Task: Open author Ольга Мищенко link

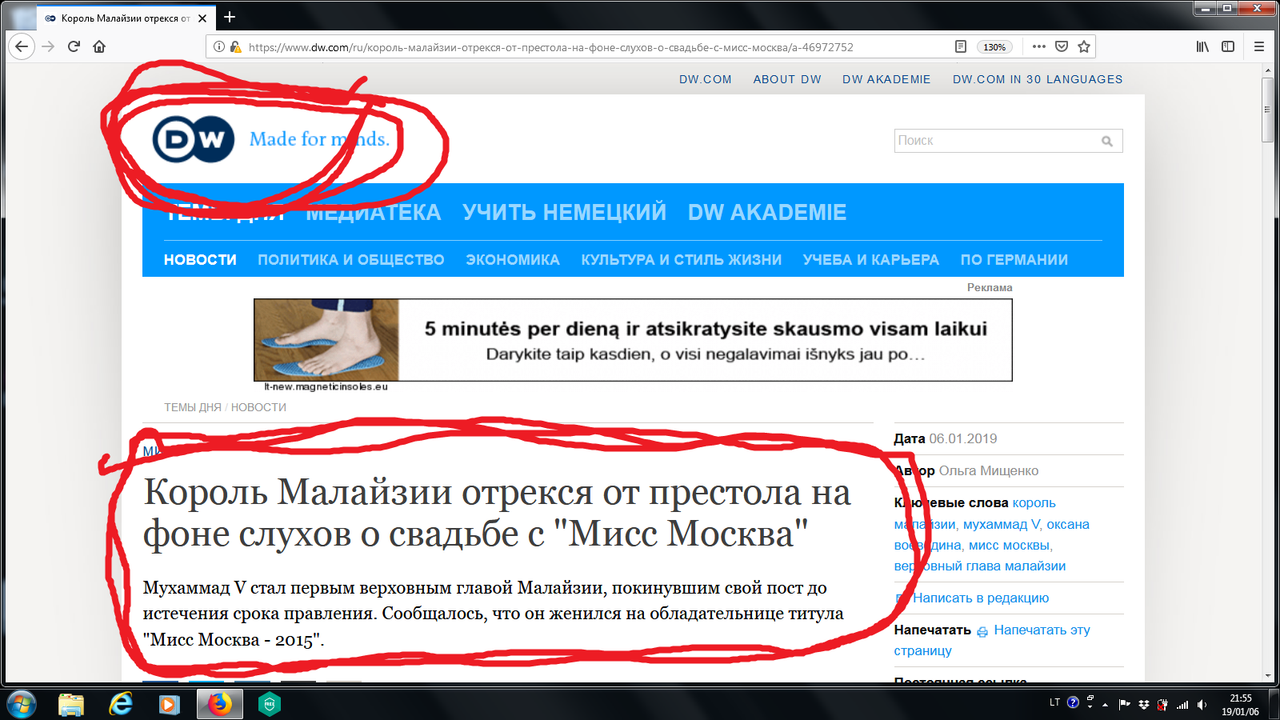Action: point(989,470)
